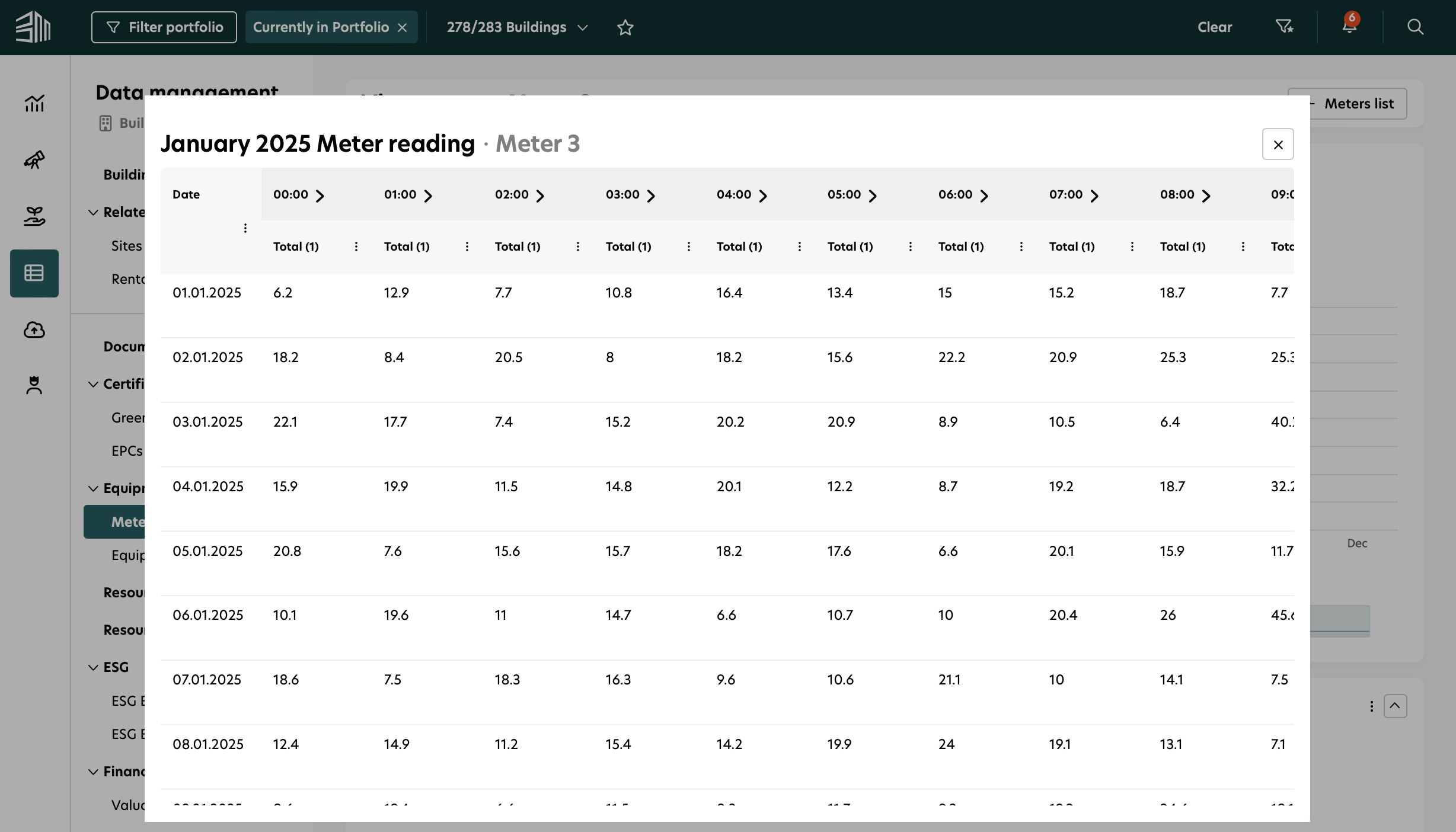Click the Filter portfolio button
Image resolution: width=1456 pixels, height=832 pixels.
[164, 27]
